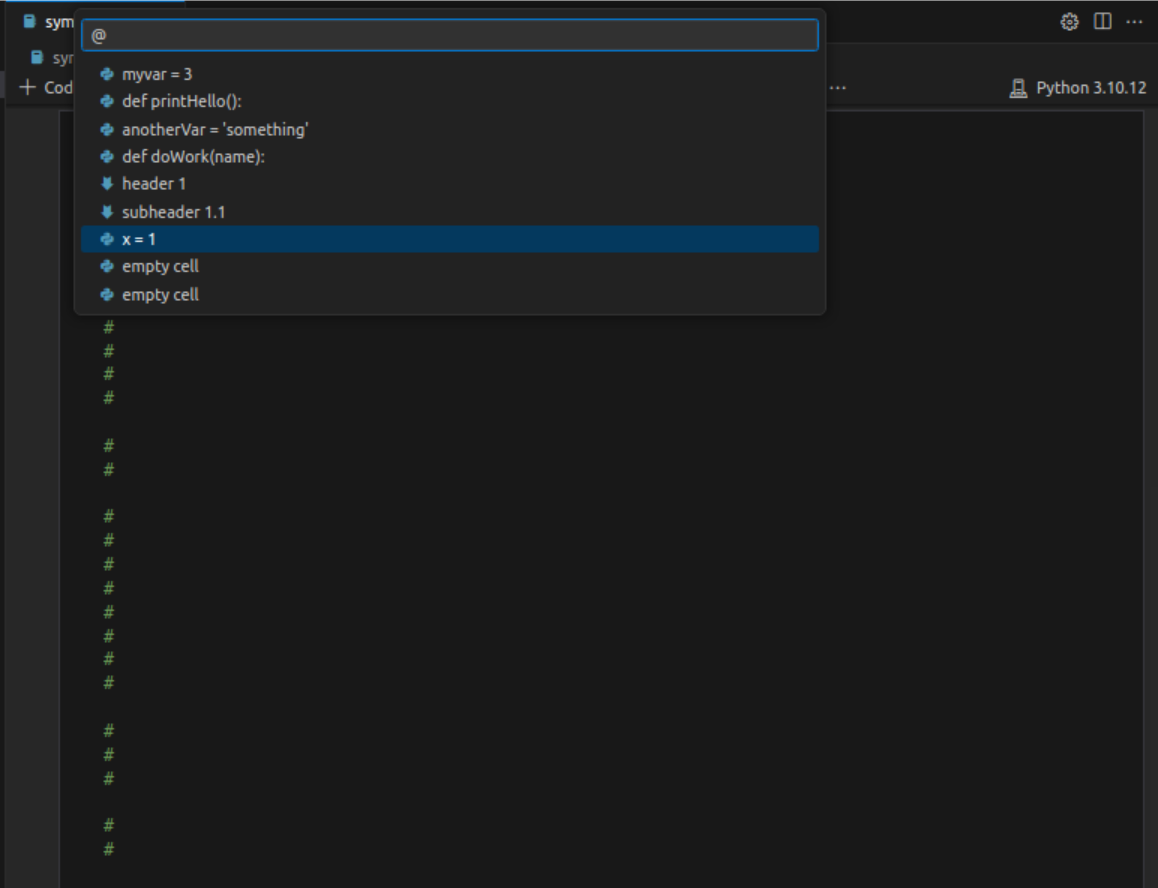Click the markdown icon beside header 1
This screenshot has width=1158, height=888.
click(x=106, y=184)
